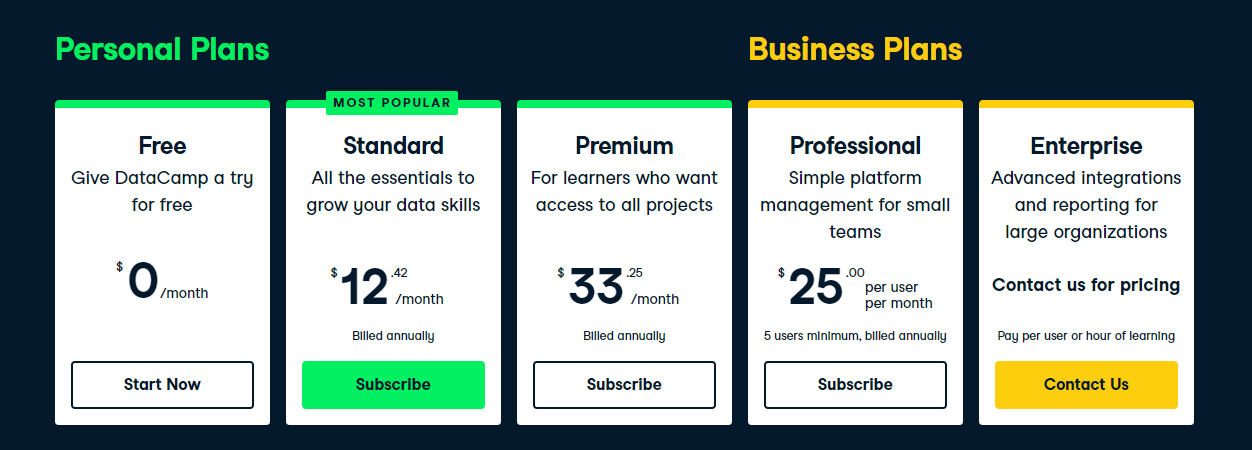1252x450 pixels.
Task: Click 'Pay per user or hour of learning'
Action: (x=1086, y=336)
